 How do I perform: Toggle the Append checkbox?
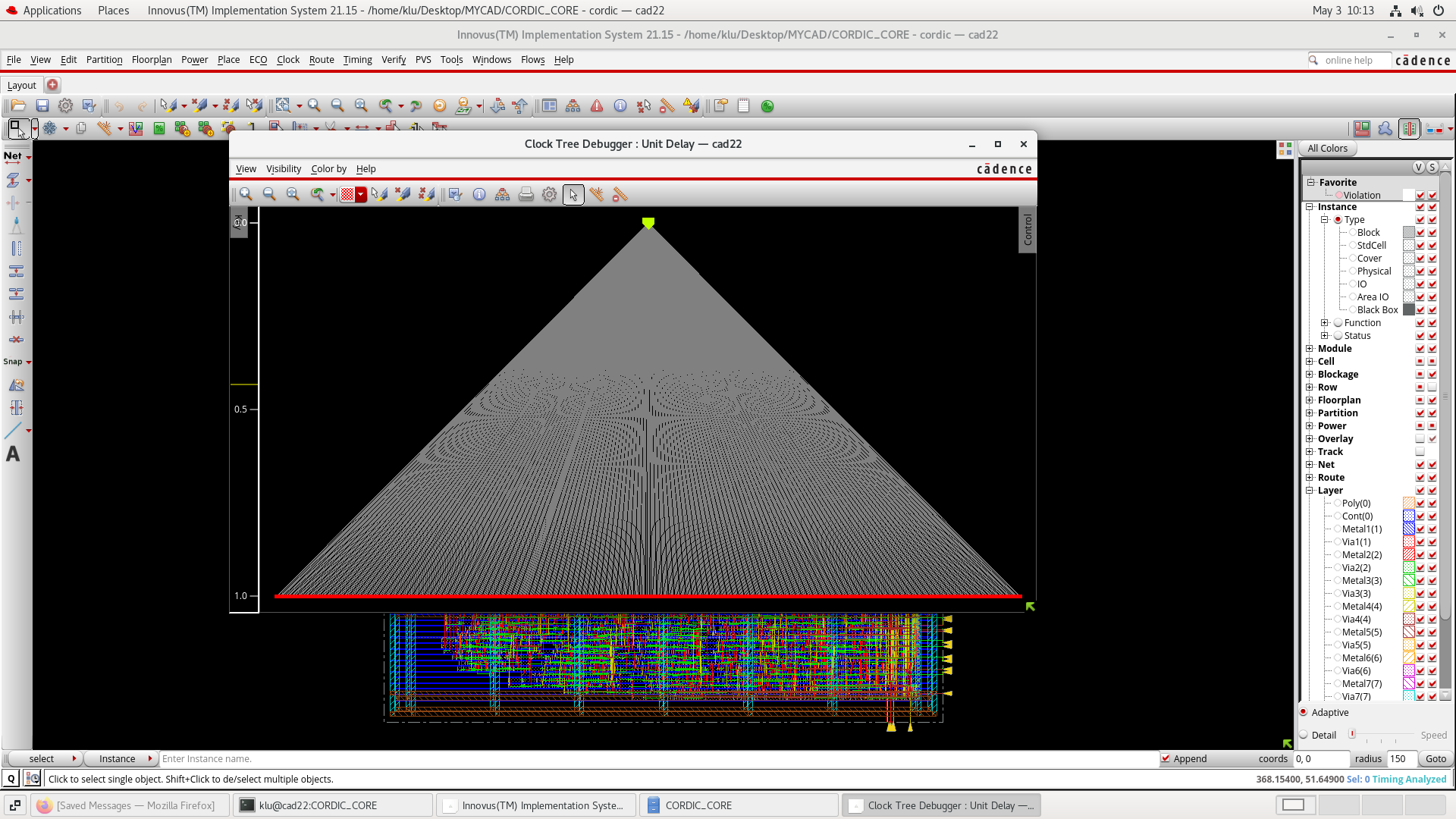tap(1166, 758)
